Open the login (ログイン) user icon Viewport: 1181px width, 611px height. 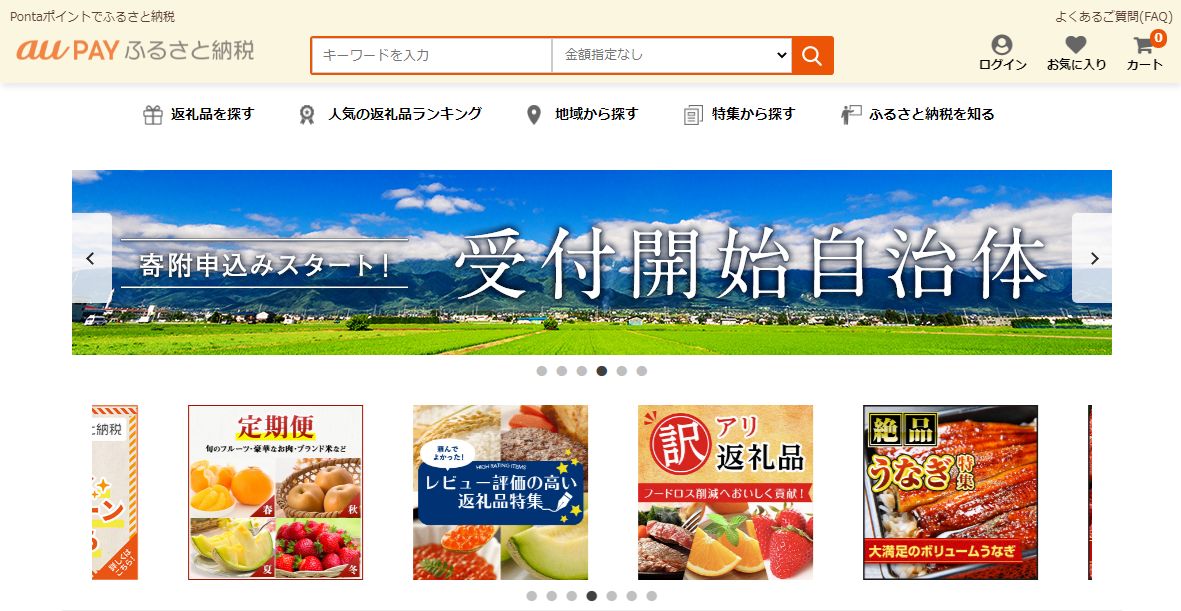tap(1002, 44)
